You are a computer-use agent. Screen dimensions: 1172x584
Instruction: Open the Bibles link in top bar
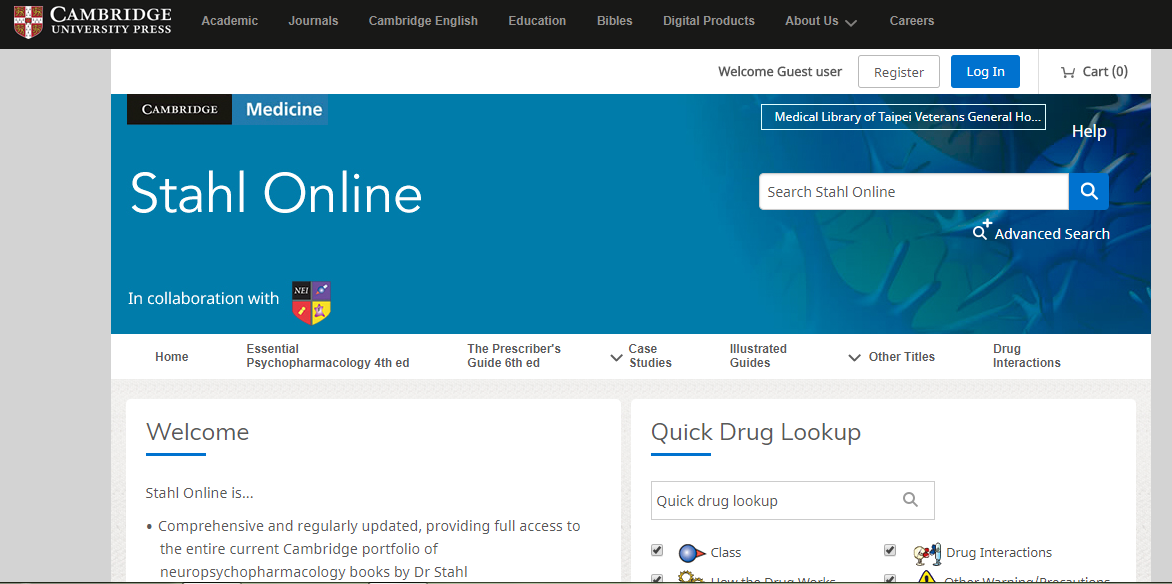pyautogui.click(x=614, y=21)
